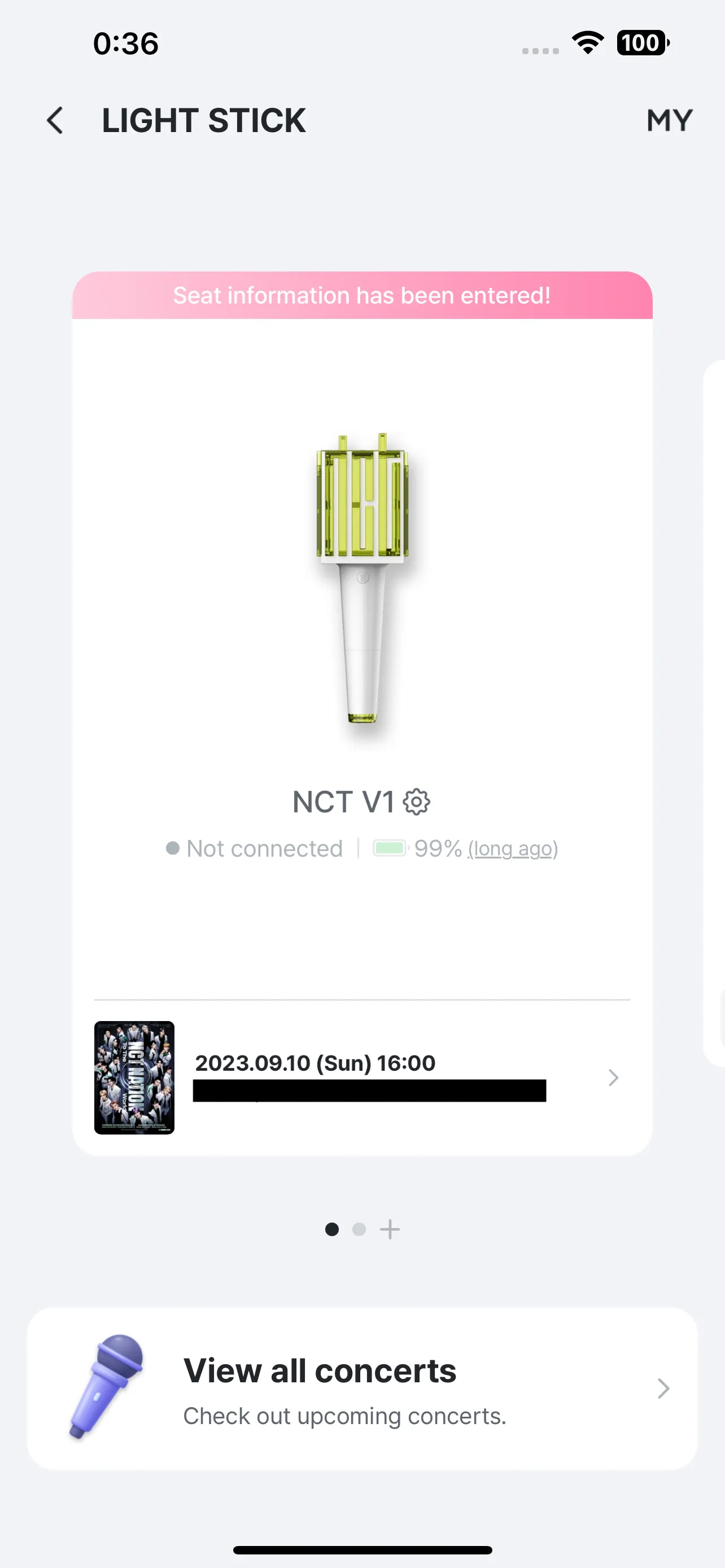Open View all concerts chevron
This screenshot has height=1568, width=725.
coord(663,1389)
